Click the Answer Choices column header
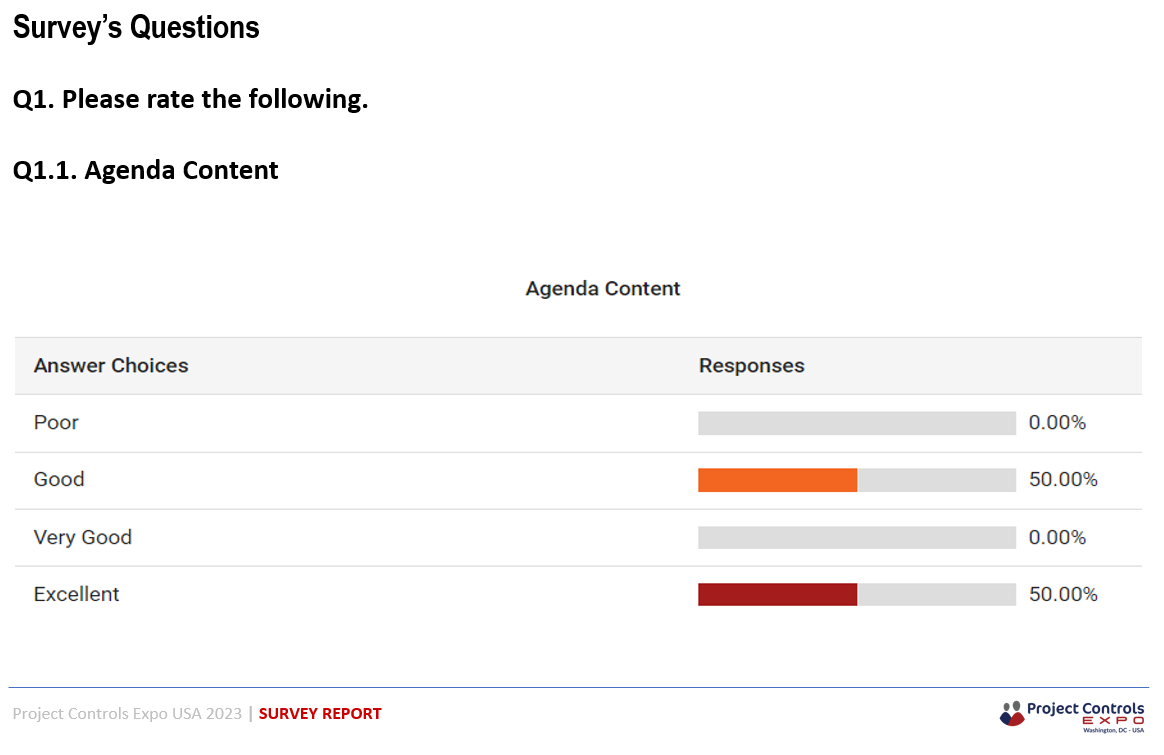Viewport: 1164px width, 755px height. coord(111,365)
